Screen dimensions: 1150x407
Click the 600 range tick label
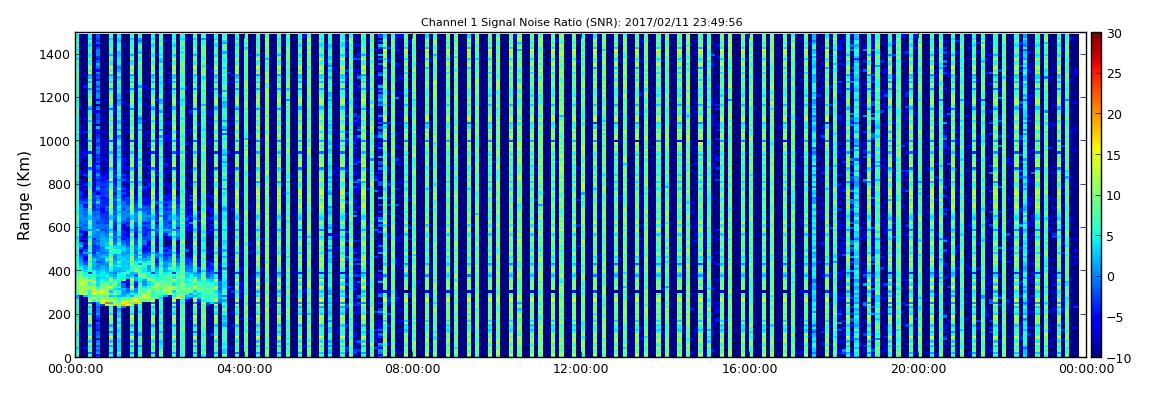coord(59,227)
